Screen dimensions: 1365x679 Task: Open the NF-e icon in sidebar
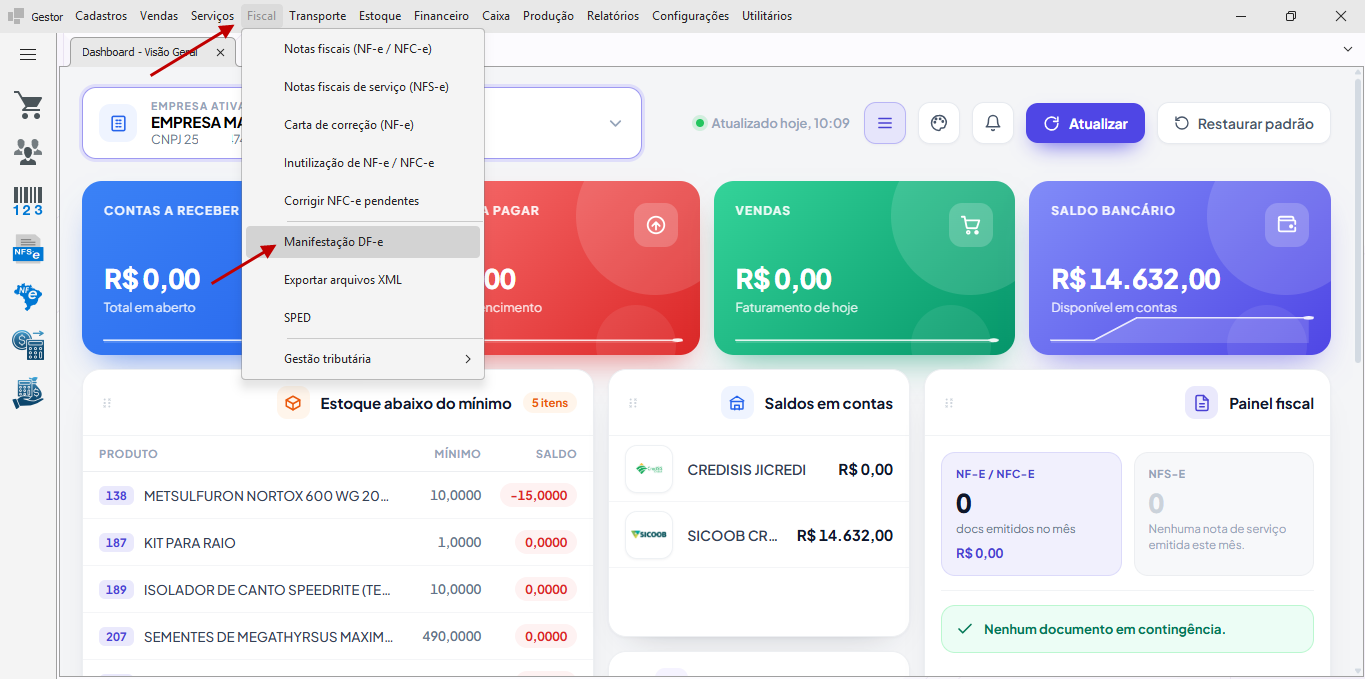28,296
